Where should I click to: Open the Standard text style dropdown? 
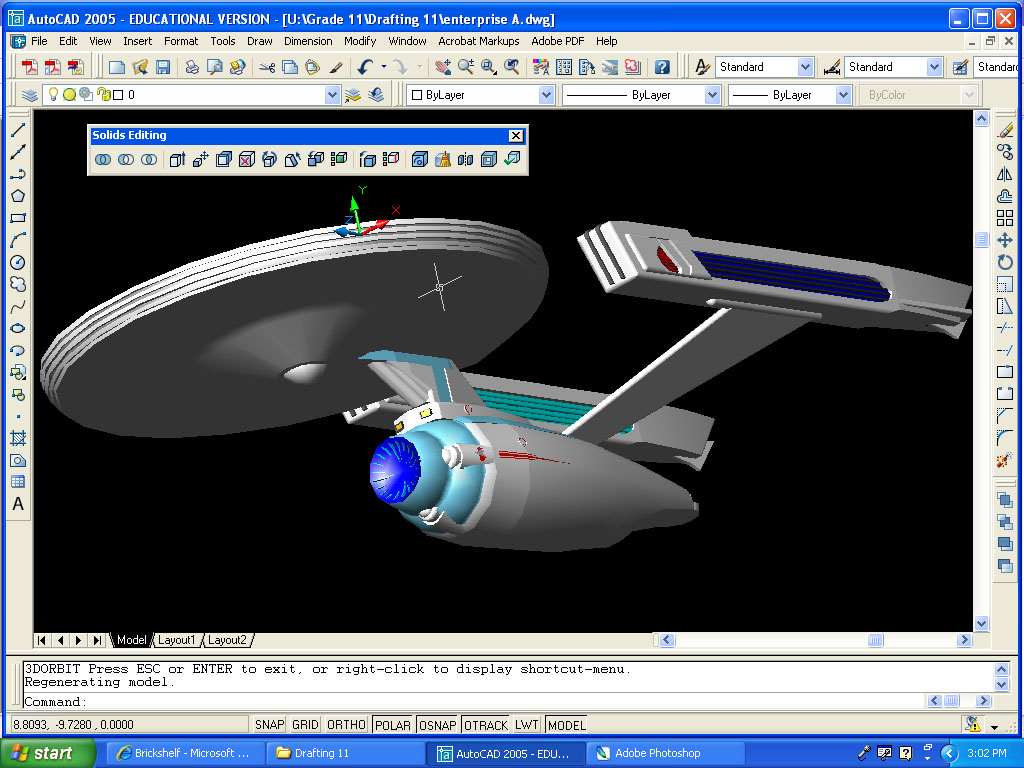[805, 67]
